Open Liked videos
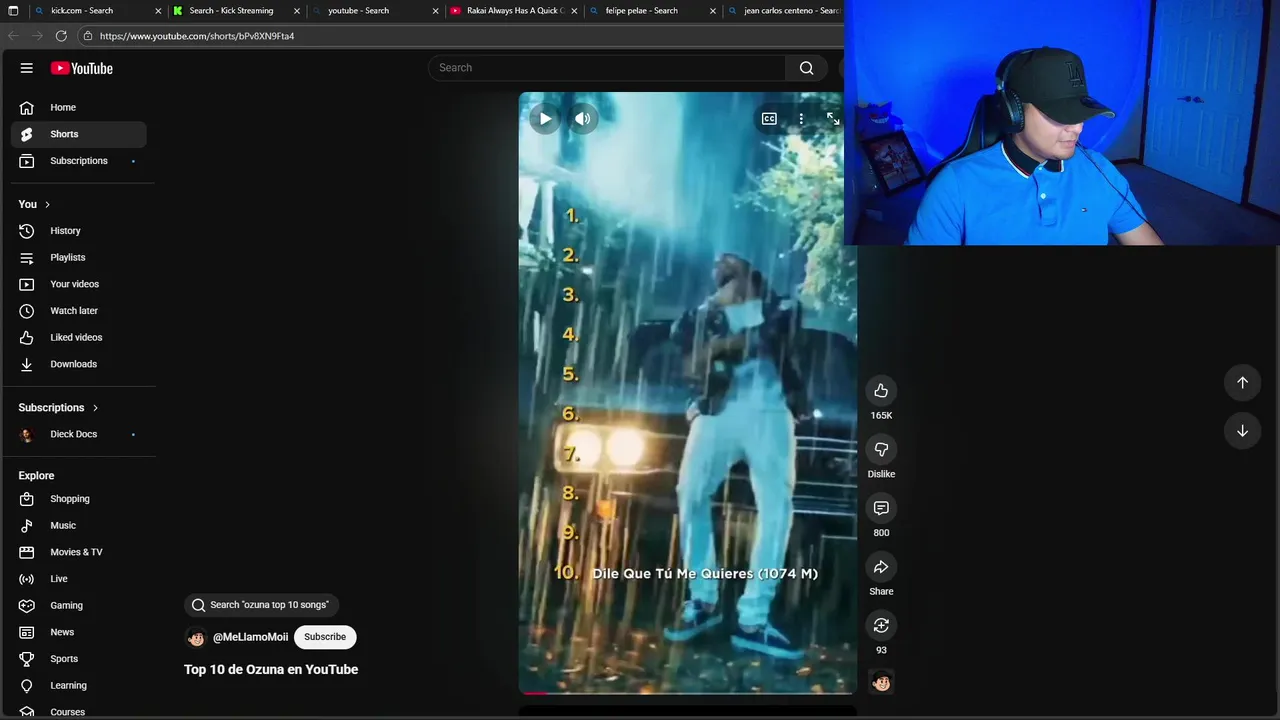 (79, 338)
